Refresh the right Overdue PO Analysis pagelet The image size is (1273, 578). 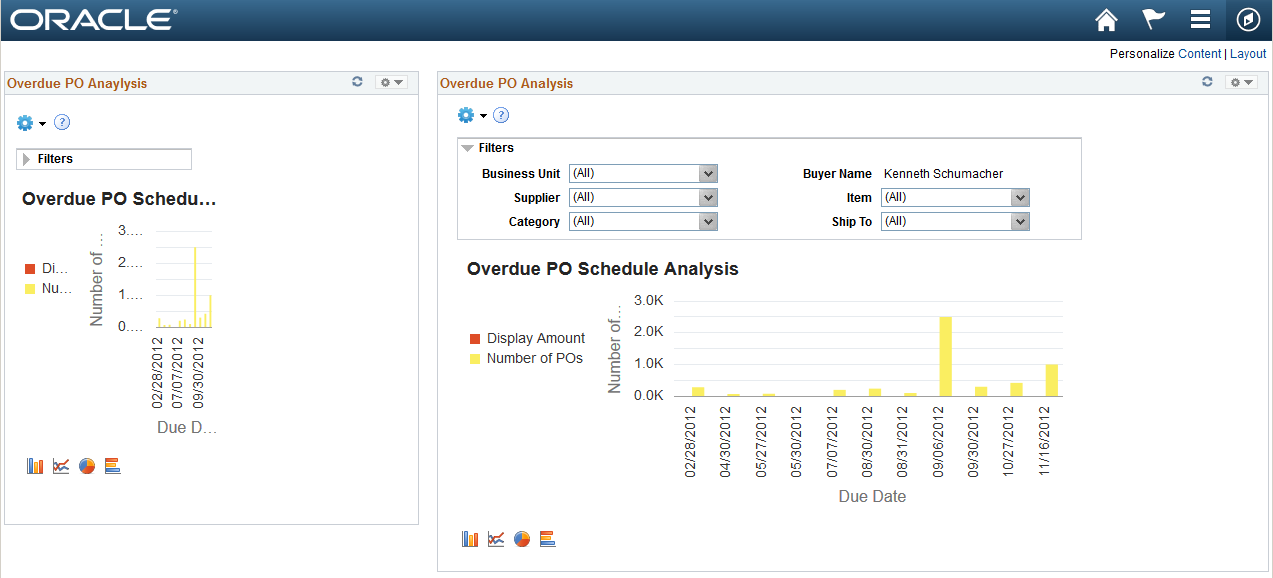tap(1207, 82)
